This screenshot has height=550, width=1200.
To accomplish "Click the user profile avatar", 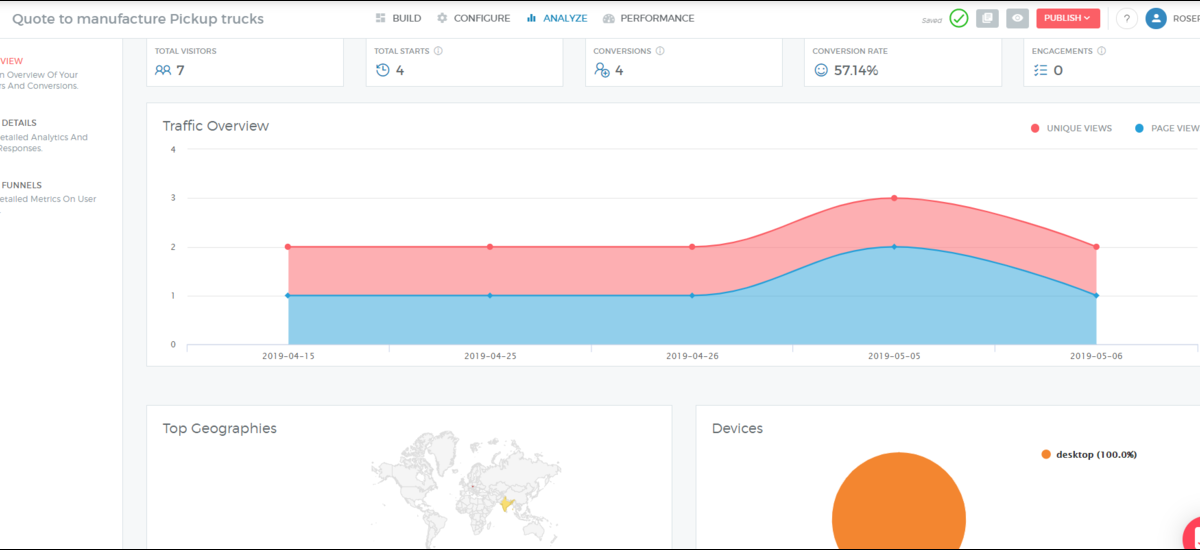I will [1156, 18].
